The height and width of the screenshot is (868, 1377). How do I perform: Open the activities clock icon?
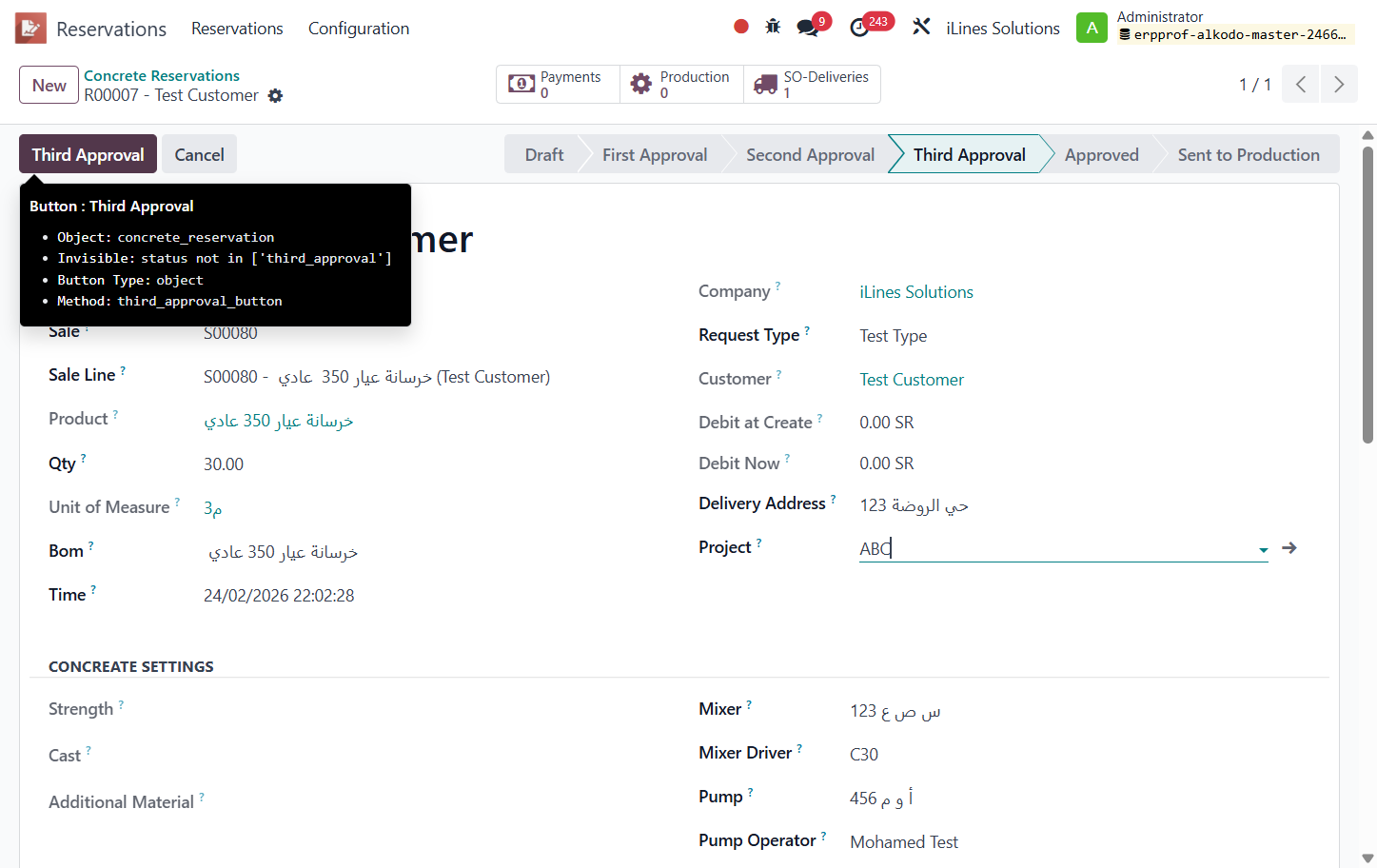tap(859, 28)
